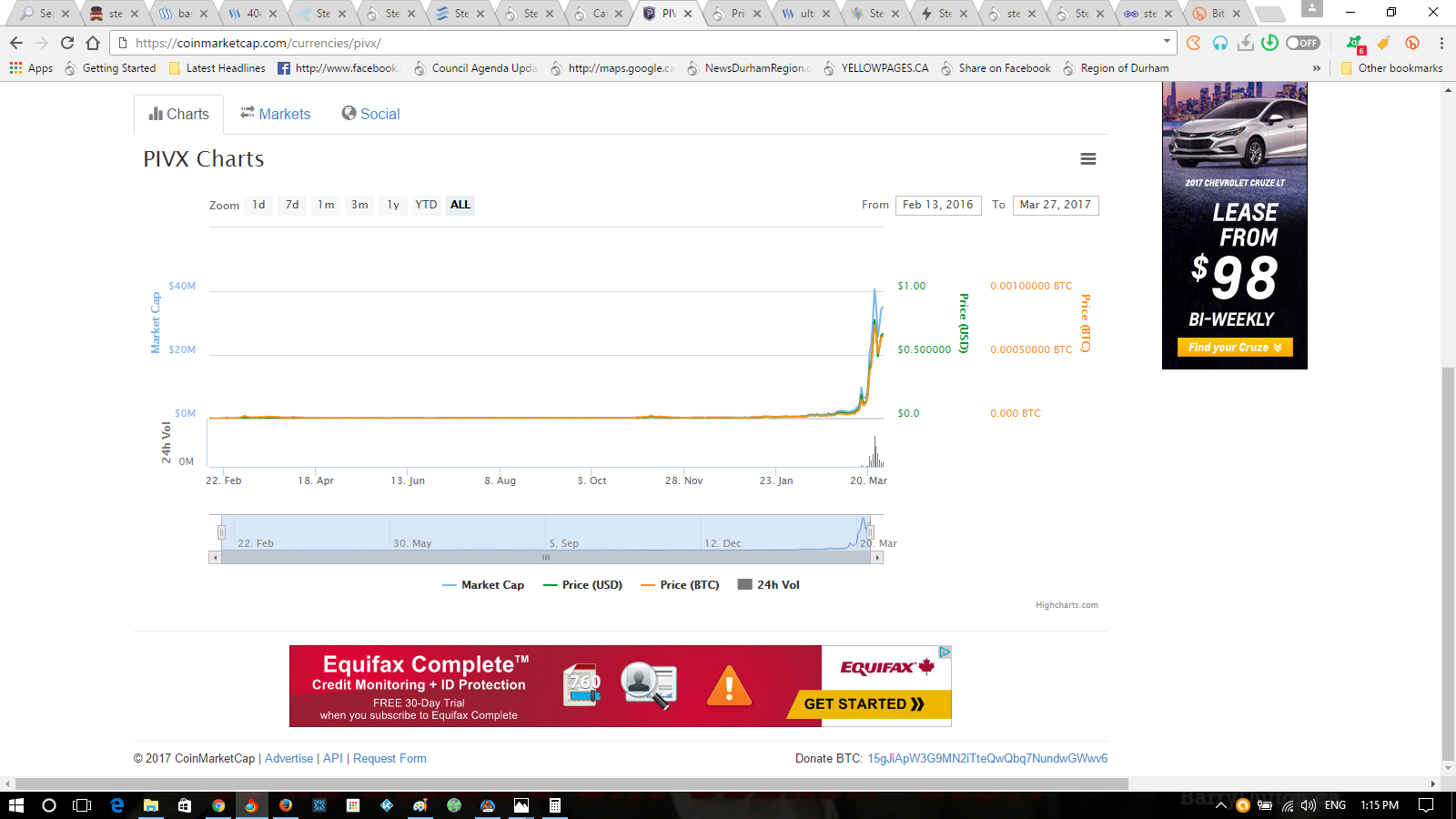Click the orange Pac-Man extension icon
Viewport: 1456px width, 819px height.
pos(1194,43)
